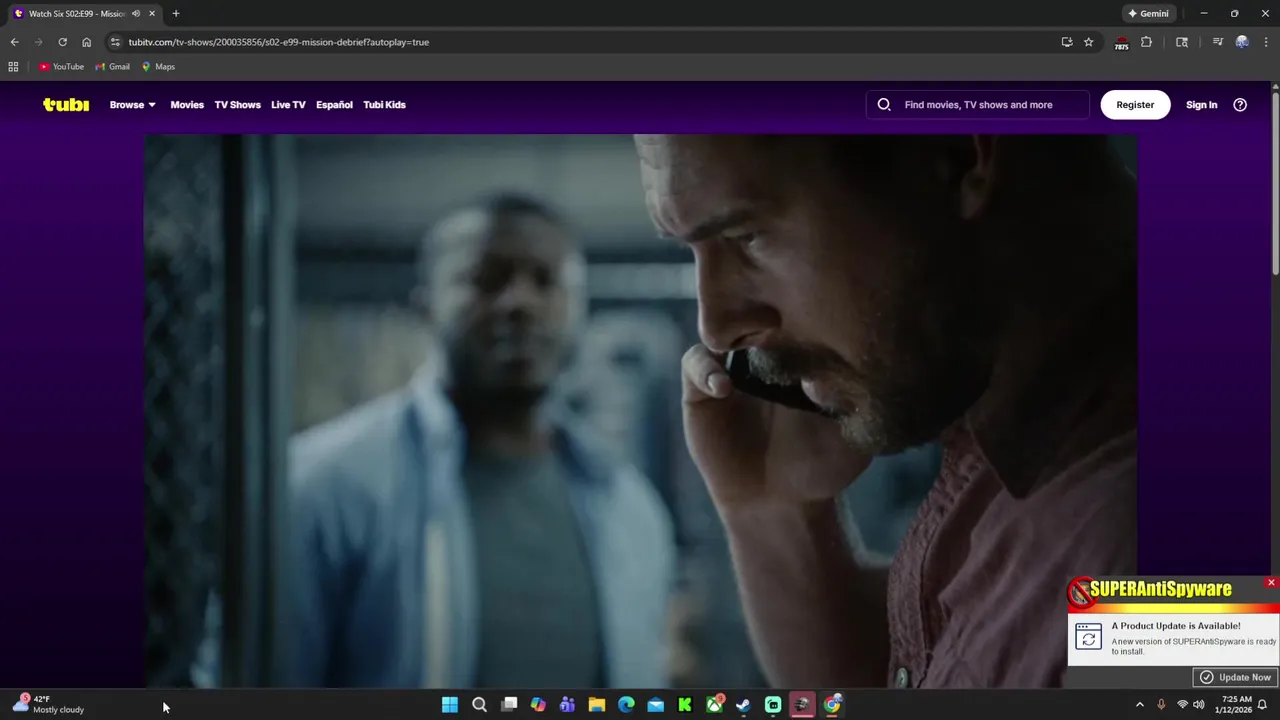Open the Gmail bookmark
Screen dimensions: 1280x720
click(x=112, y=67)
